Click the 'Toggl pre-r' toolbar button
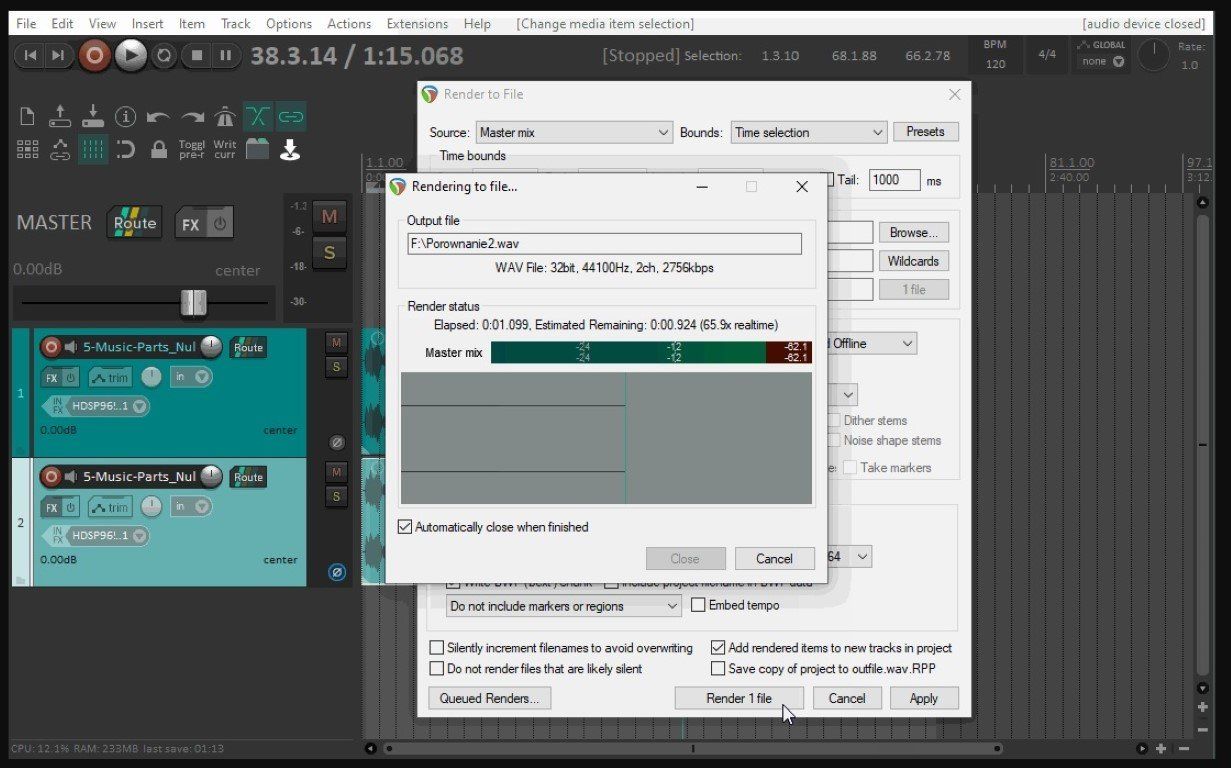The image size is (1231, 768). coord(192,150)
